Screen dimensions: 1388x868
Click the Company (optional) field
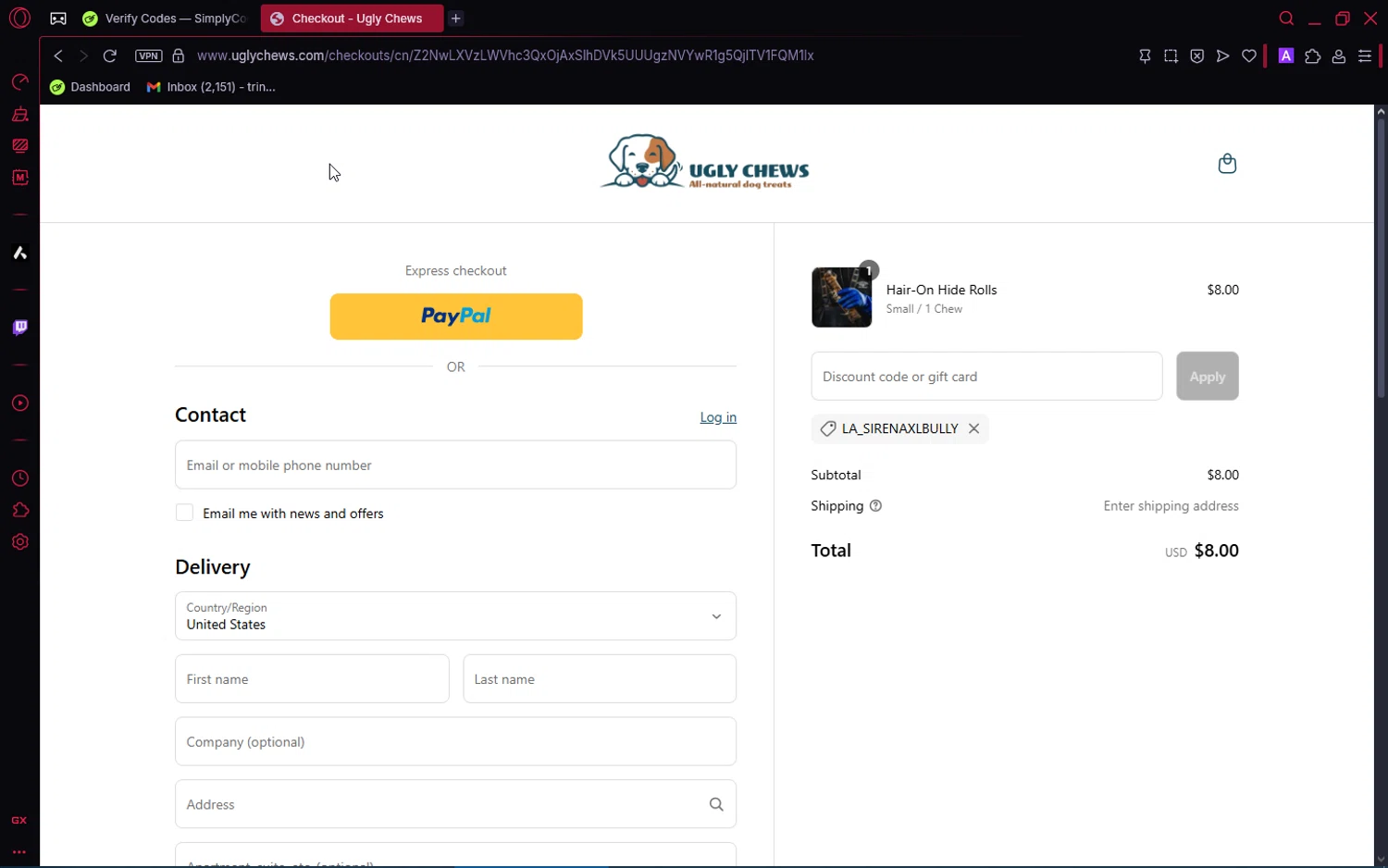pos(455,741)
